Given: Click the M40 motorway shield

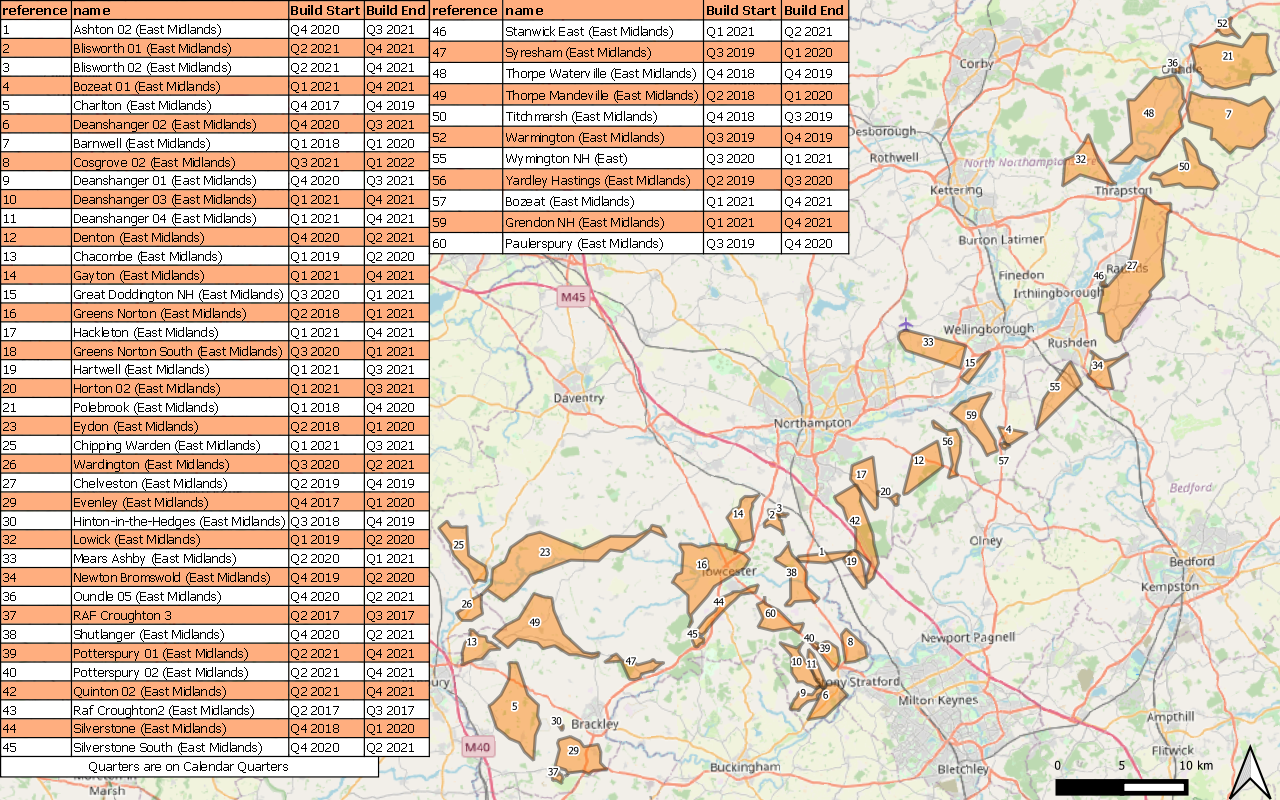Looking at the screenshot, I should 478,747.
